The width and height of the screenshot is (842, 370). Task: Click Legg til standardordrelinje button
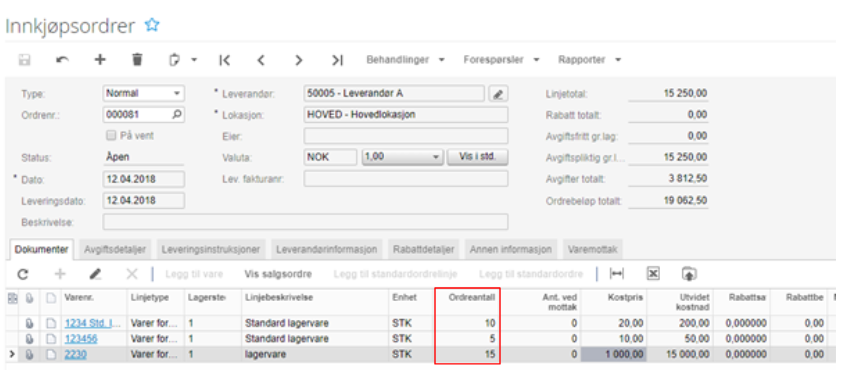395,274
